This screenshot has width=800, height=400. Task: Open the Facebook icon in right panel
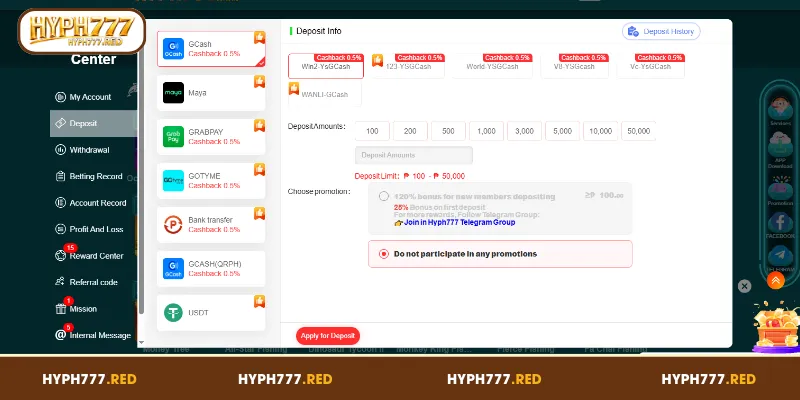coord(780,223)
